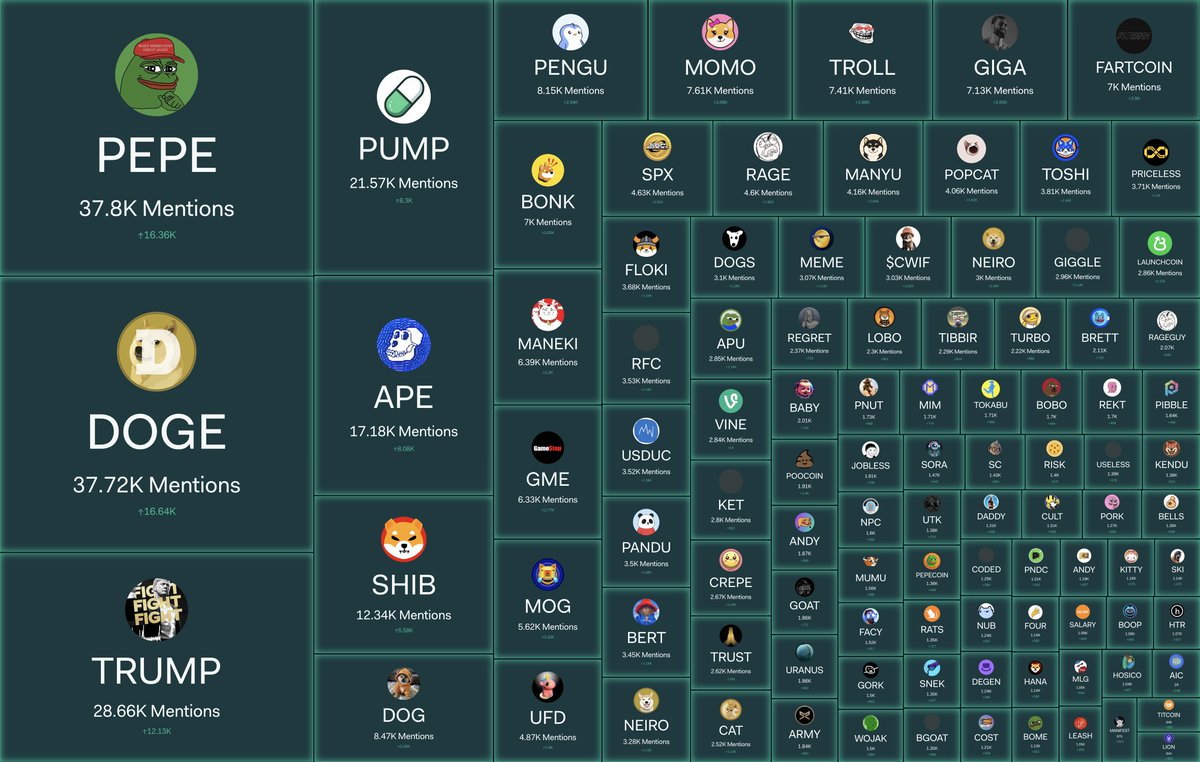Select the JOBLESS tile label
The image size is (1200, 762).
870,466
